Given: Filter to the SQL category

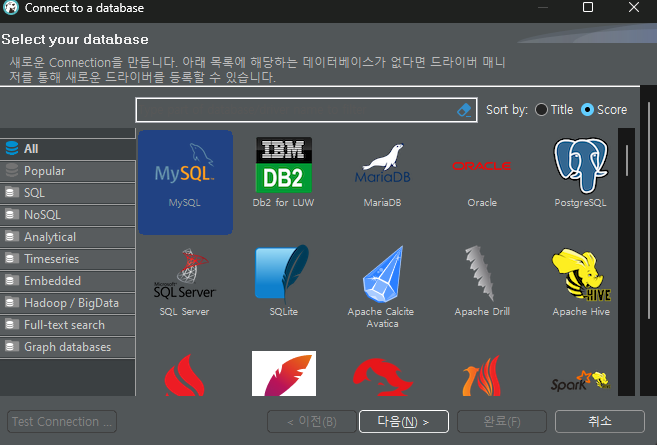Looking at the screenshot, I should click(x=67, y=193).
